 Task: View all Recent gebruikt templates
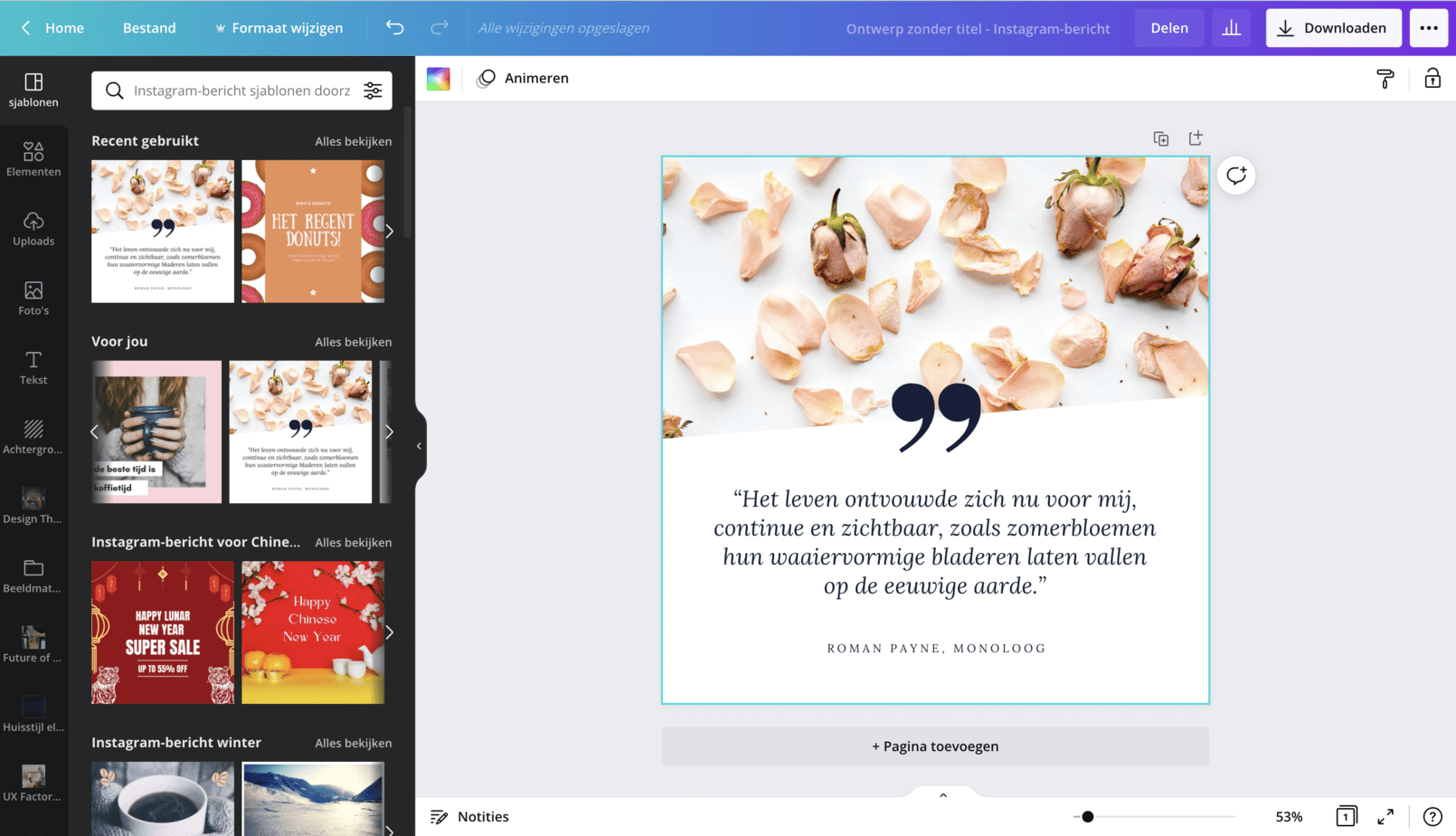pyautogui.click(x=353, y=141)
